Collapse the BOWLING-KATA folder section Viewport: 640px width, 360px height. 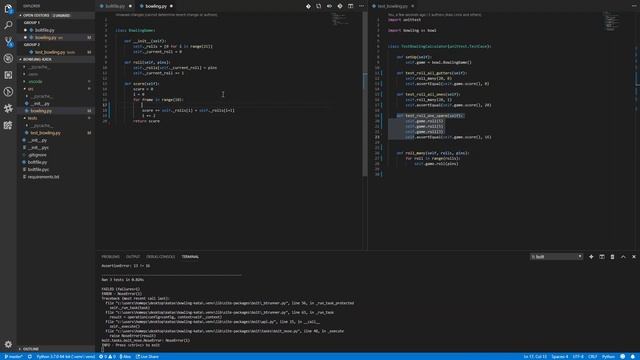[x=56, y=60]
